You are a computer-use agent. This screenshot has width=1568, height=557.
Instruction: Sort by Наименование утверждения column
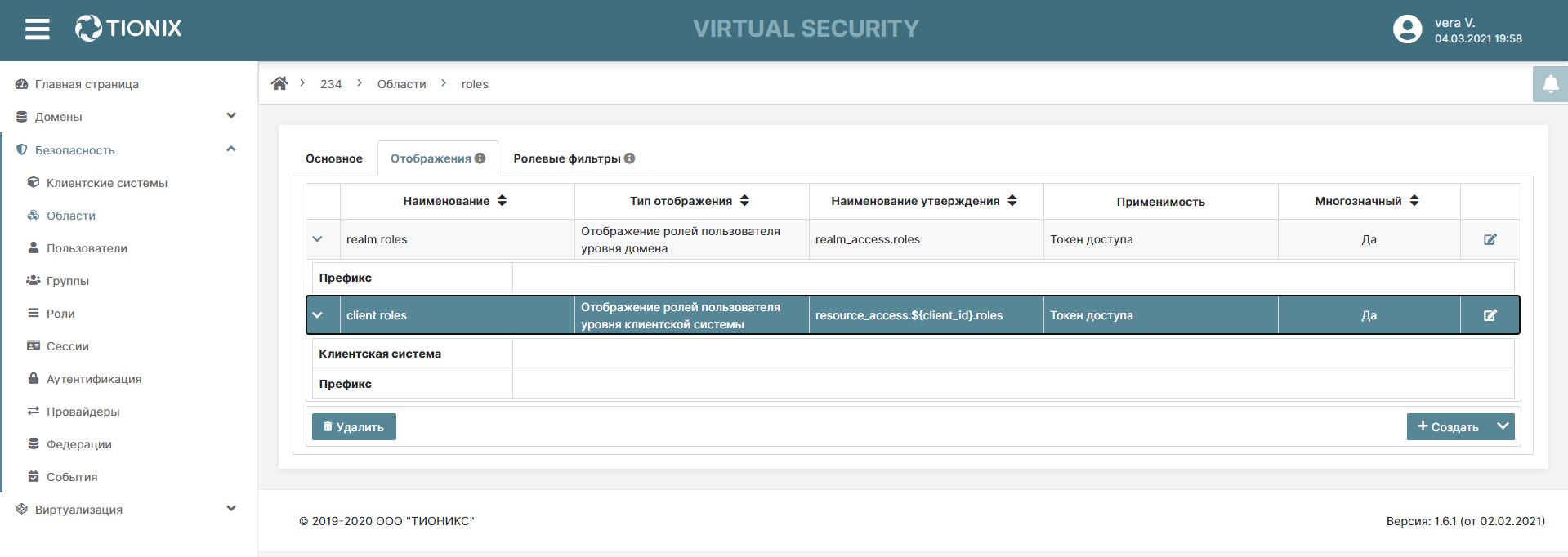coord(1012,201)
